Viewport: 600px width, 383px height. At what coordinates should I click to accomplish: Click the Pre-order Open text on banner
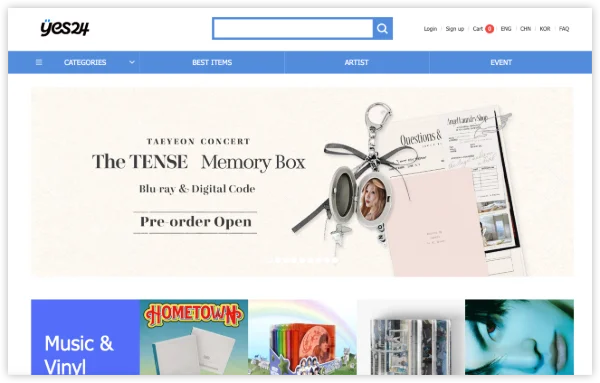(196, 222)
